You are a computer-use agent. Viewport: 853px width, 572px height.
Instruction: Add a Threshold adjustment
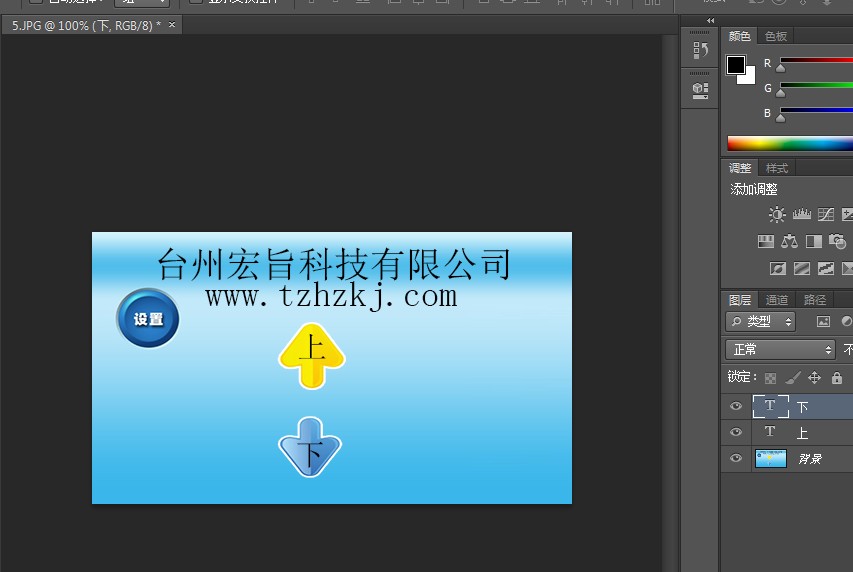(825, 268)
